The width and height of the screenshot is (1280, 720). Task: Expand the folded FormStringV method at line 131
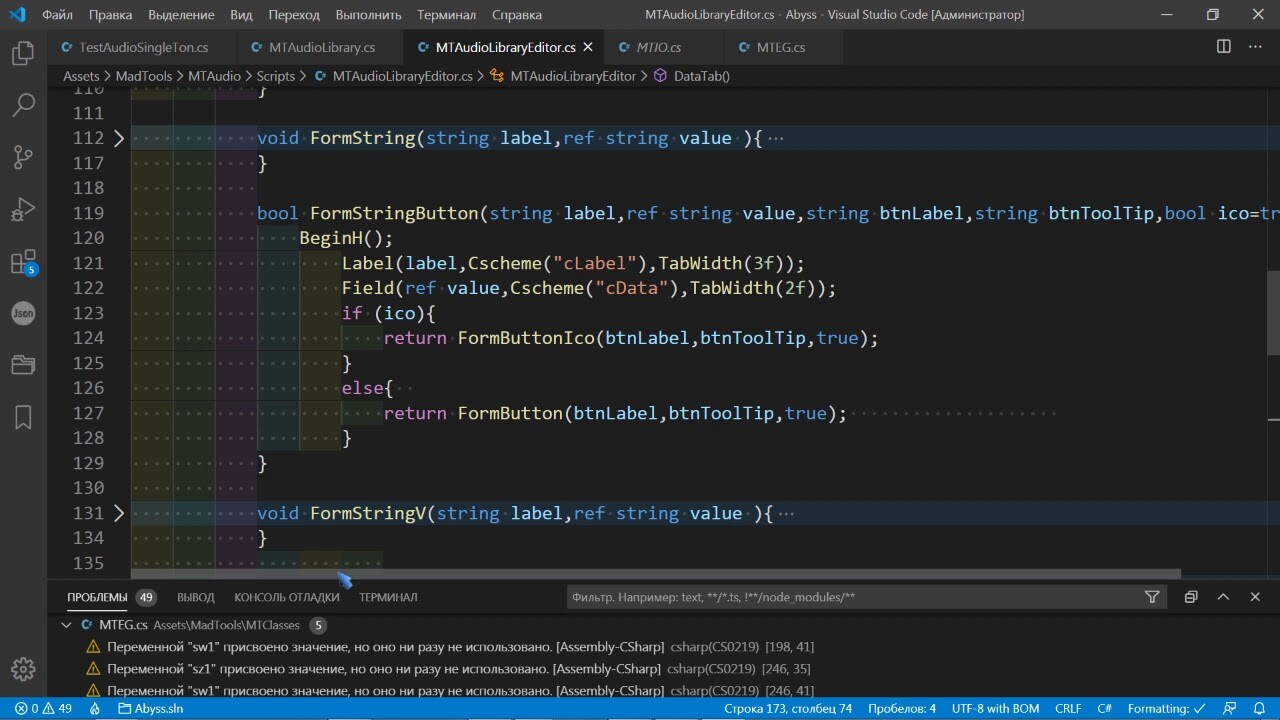click(x=118, y=513)
